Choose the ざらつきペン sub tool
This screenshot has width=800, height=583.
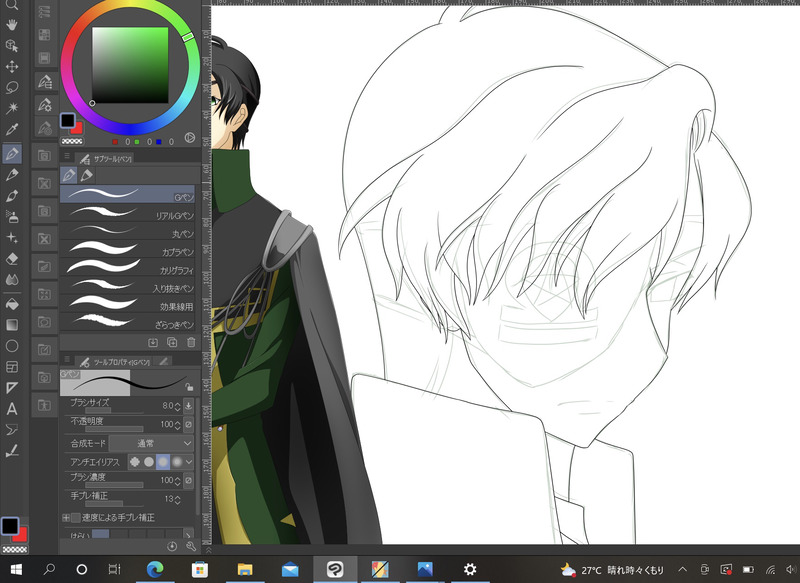pyautogui.click(x=128, y=322)
